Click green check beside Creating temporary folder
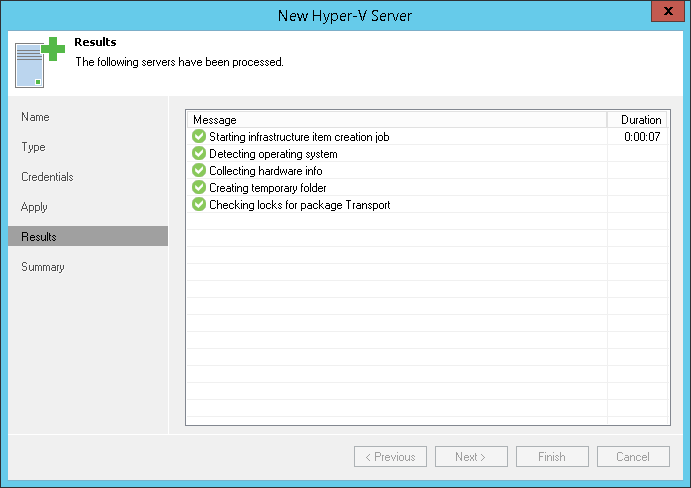 coord(199,188)
